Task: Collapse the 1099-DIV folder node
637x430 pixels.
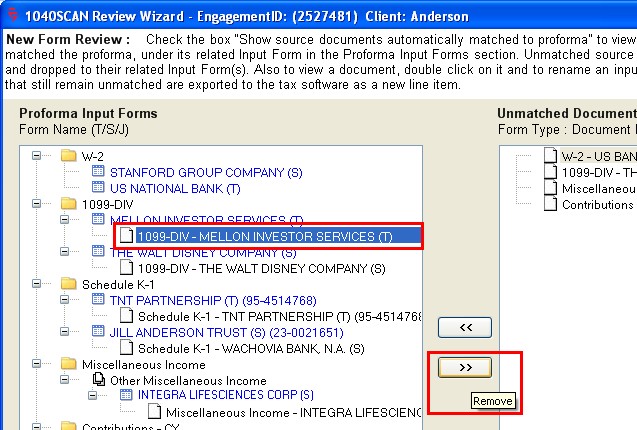Action: 37,204
